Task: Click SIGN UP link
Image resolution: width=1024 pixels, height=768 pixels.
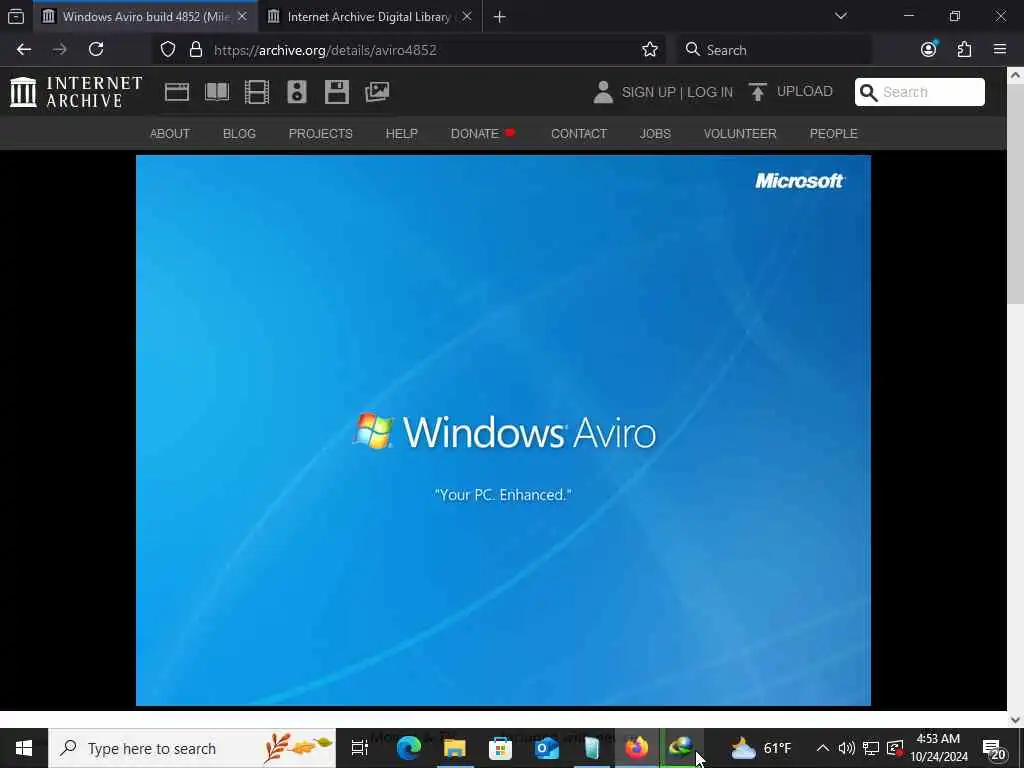Action: click(x=648, y=92)
